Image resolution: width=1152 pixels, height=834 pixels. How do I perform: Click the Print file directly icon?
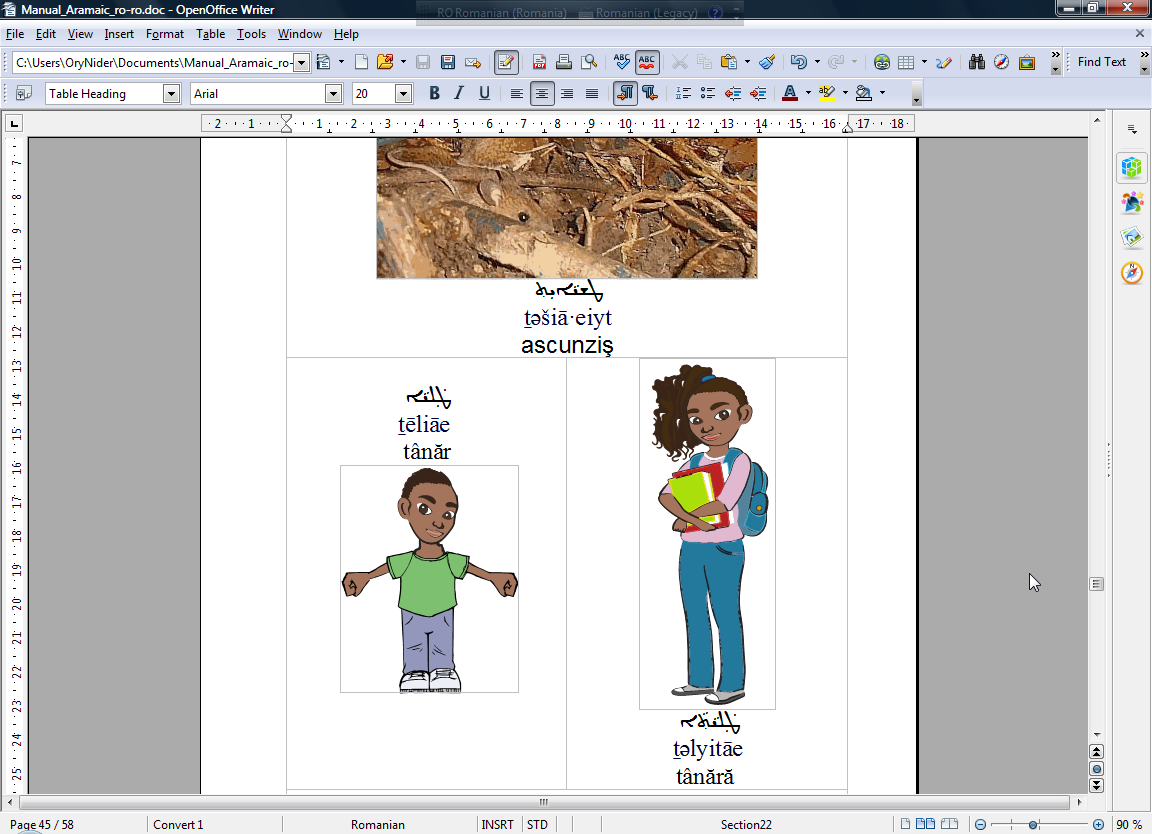click(x=564, y=62)
